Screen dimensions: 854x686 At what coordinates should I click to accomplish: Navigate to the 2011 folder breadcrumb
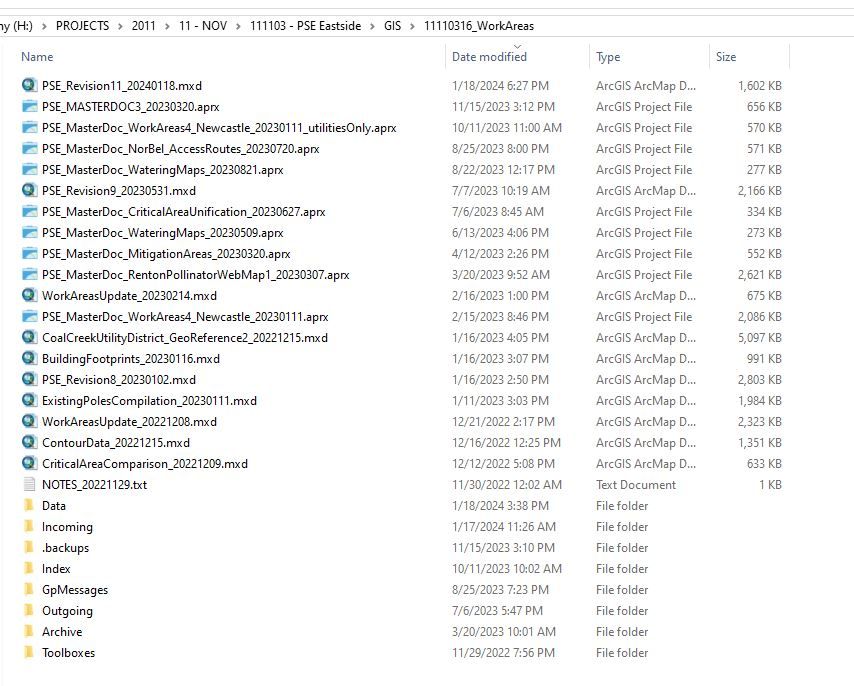coord(143,26)
